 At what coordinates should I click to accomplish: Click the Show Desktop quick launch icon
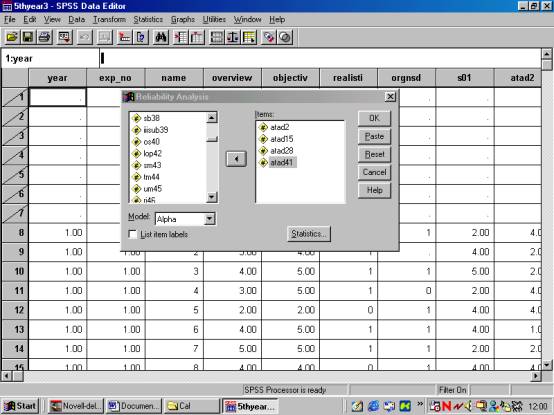[358, 406]
